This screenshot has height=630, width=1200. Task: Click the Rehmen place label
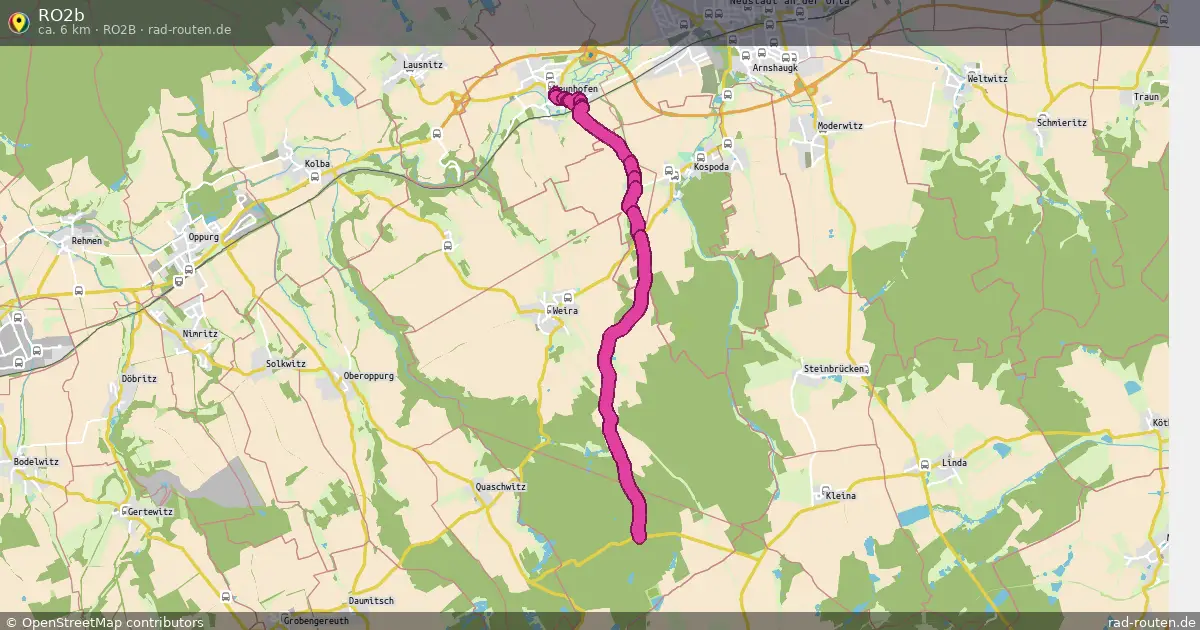[x=87, y=241]
